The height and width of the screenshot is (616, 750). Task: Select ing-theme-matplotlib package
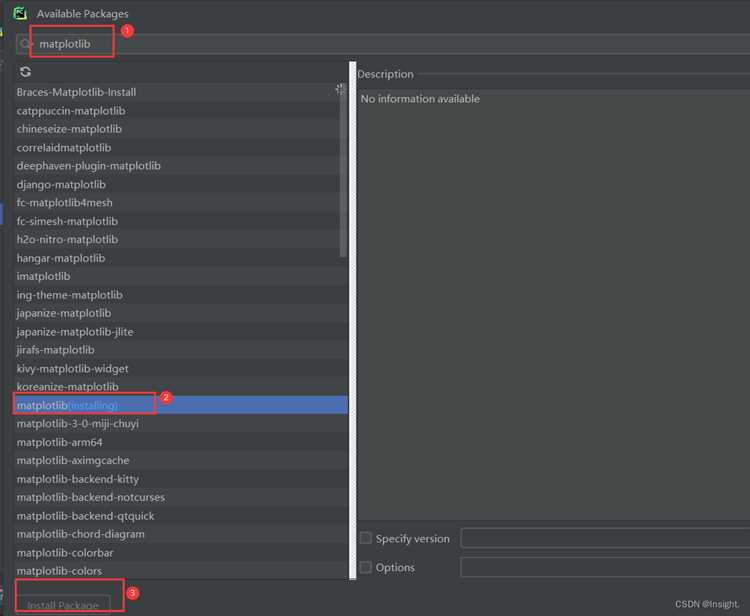[x=181, y=295]
